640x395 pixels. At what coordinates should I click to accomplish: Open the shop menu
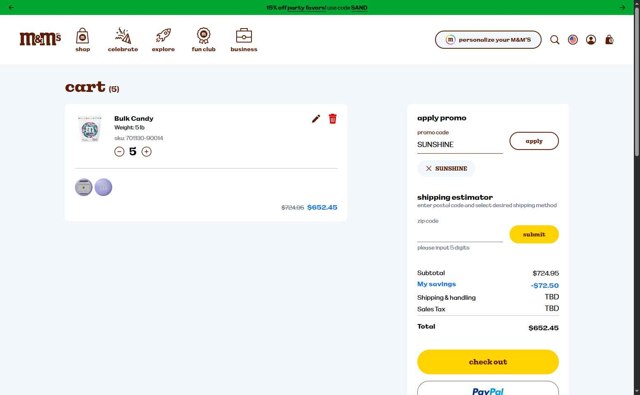click(x=82, y=40)
